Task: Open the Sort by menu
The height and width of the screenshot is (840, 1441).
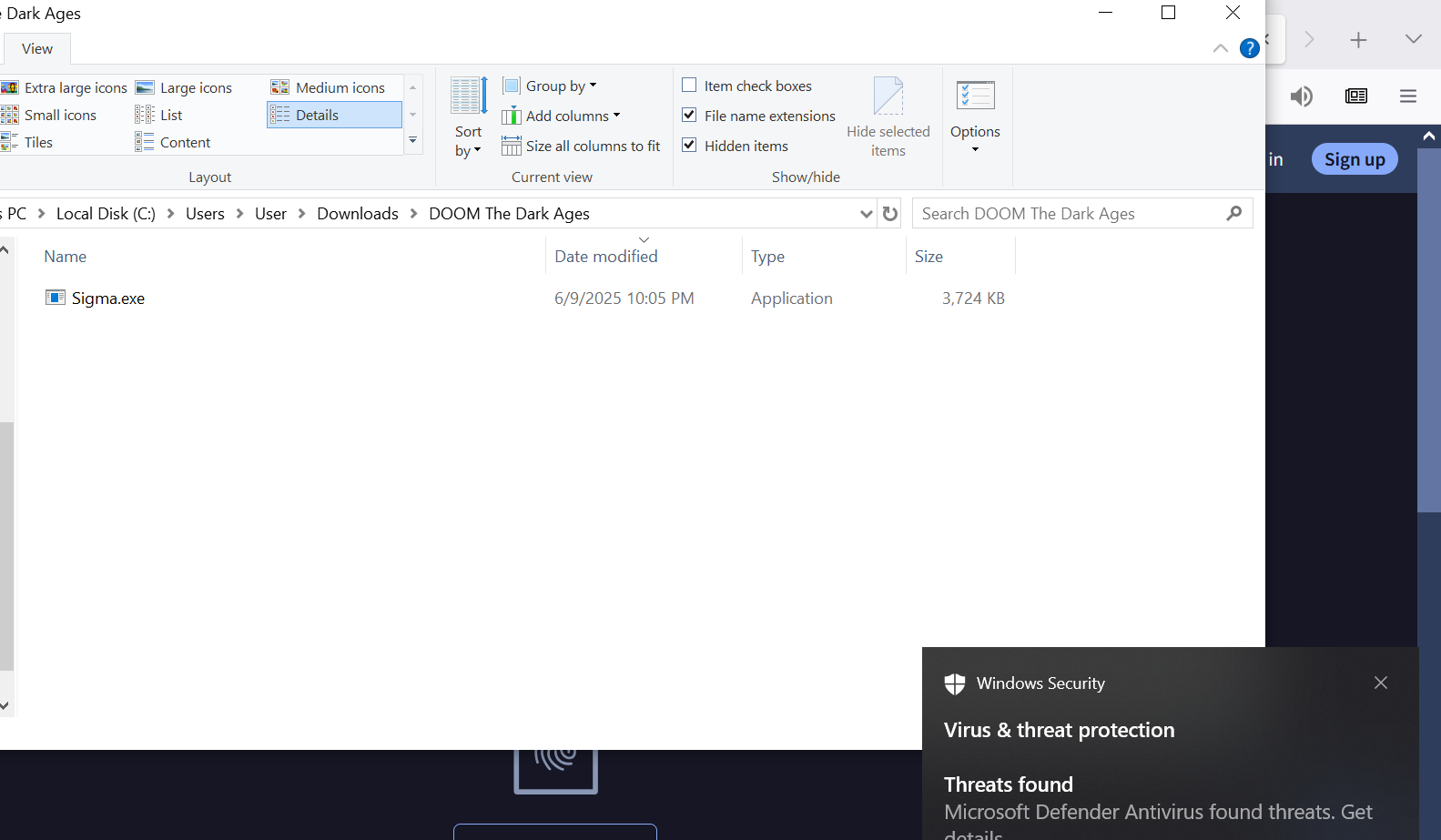Action: [x=469, y=118]
